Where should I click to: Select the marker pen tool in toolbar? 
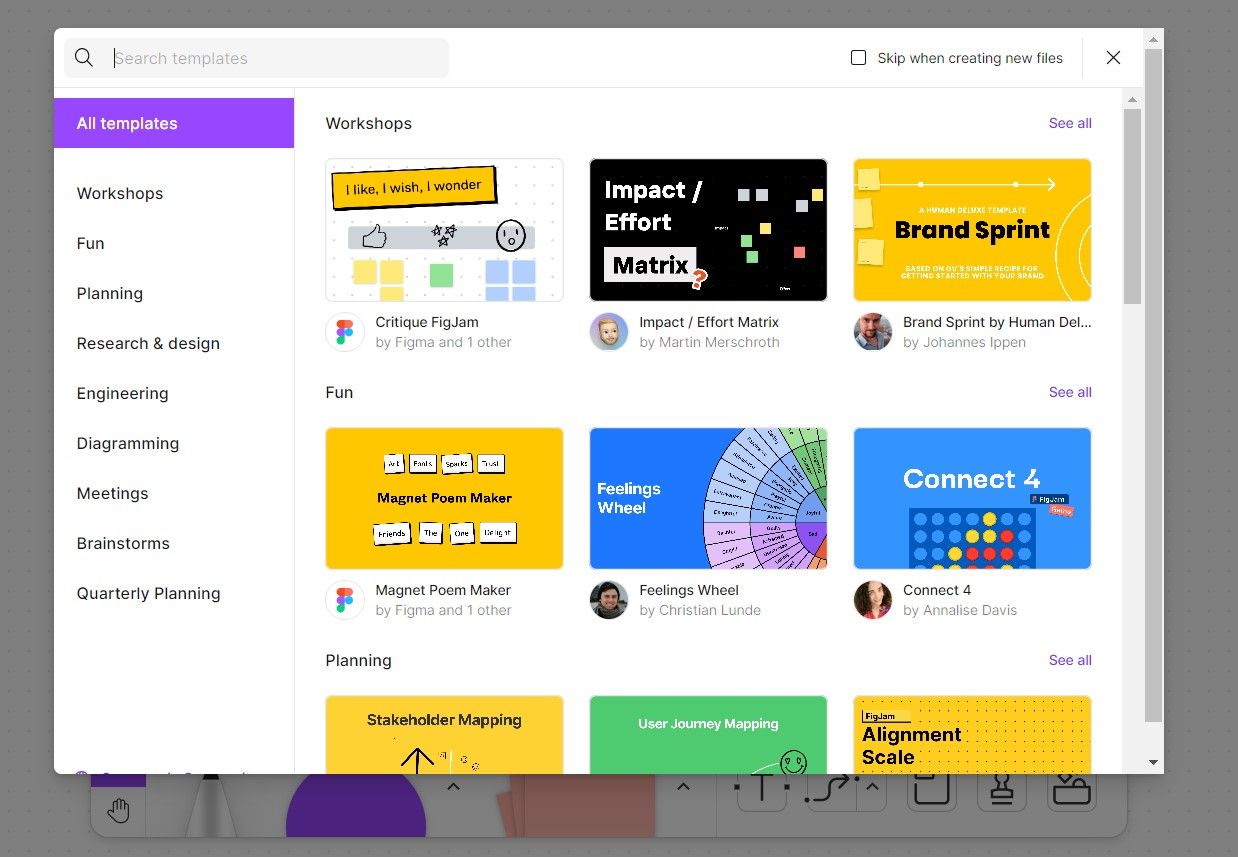tap(212, 806)
